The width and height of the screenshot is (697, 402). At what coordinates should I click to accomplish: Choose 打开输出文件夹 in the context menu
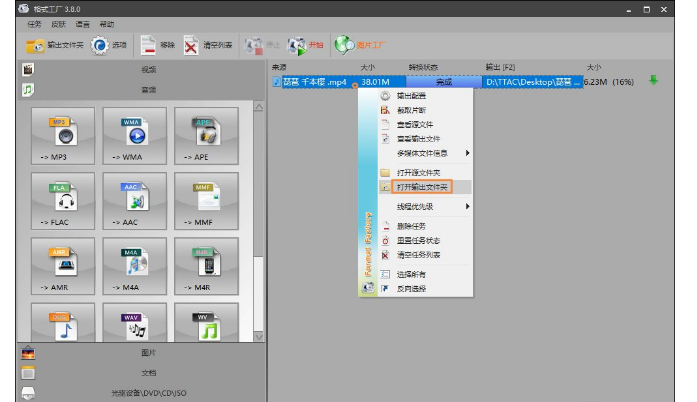coord(425,187)
